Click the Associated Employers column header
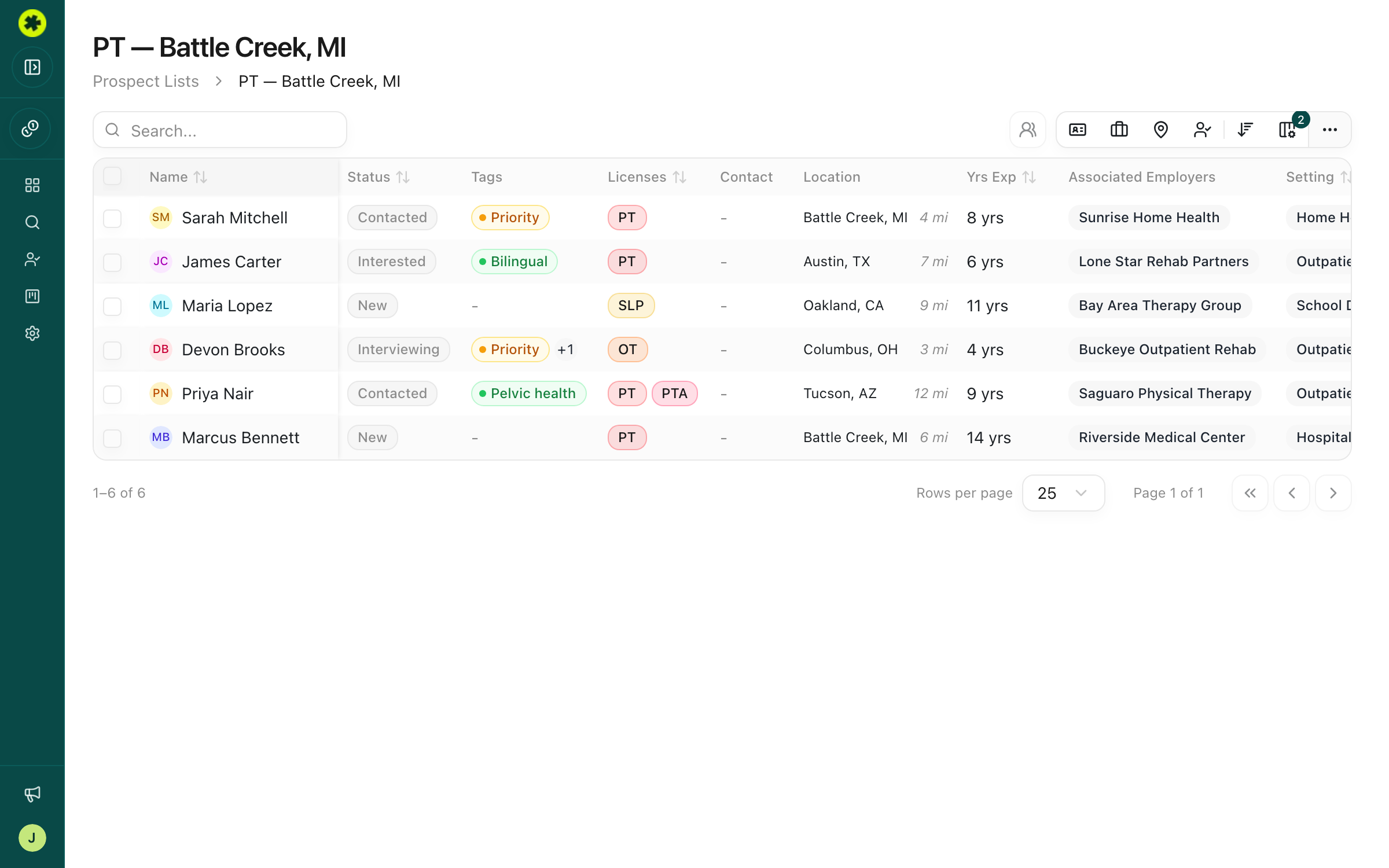Image resolution: width=1389 pixels, height=868 pixels. click(x=1141, y=177)
